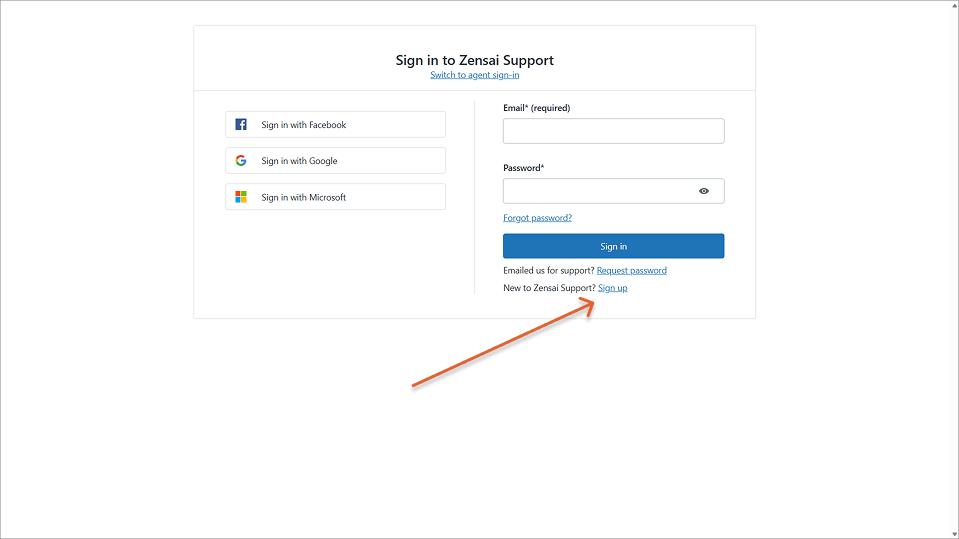Toggle password visibility eye icon
The height and width of the screenshot is (539, 959).
tap(704, 191)
